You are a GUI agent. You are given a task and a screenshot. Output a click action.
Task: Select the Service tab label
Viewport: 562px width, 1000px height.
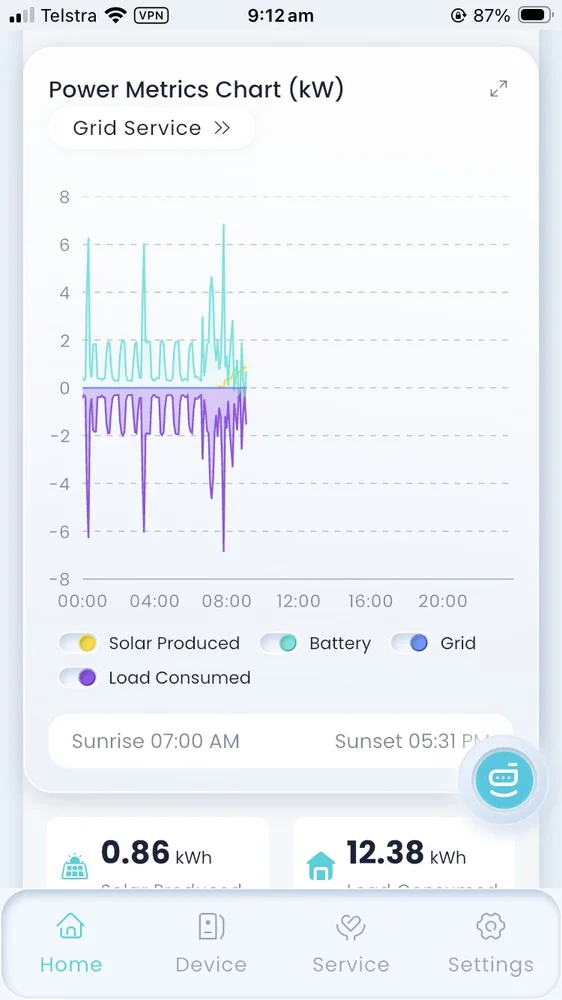coord(350,964)
